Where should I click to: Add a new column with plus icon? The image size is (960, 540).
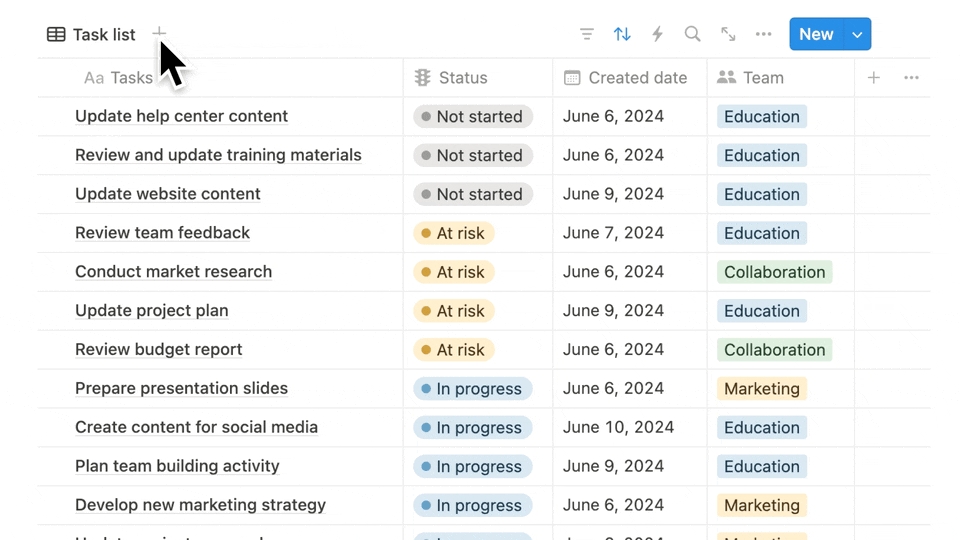coord(873,77)
